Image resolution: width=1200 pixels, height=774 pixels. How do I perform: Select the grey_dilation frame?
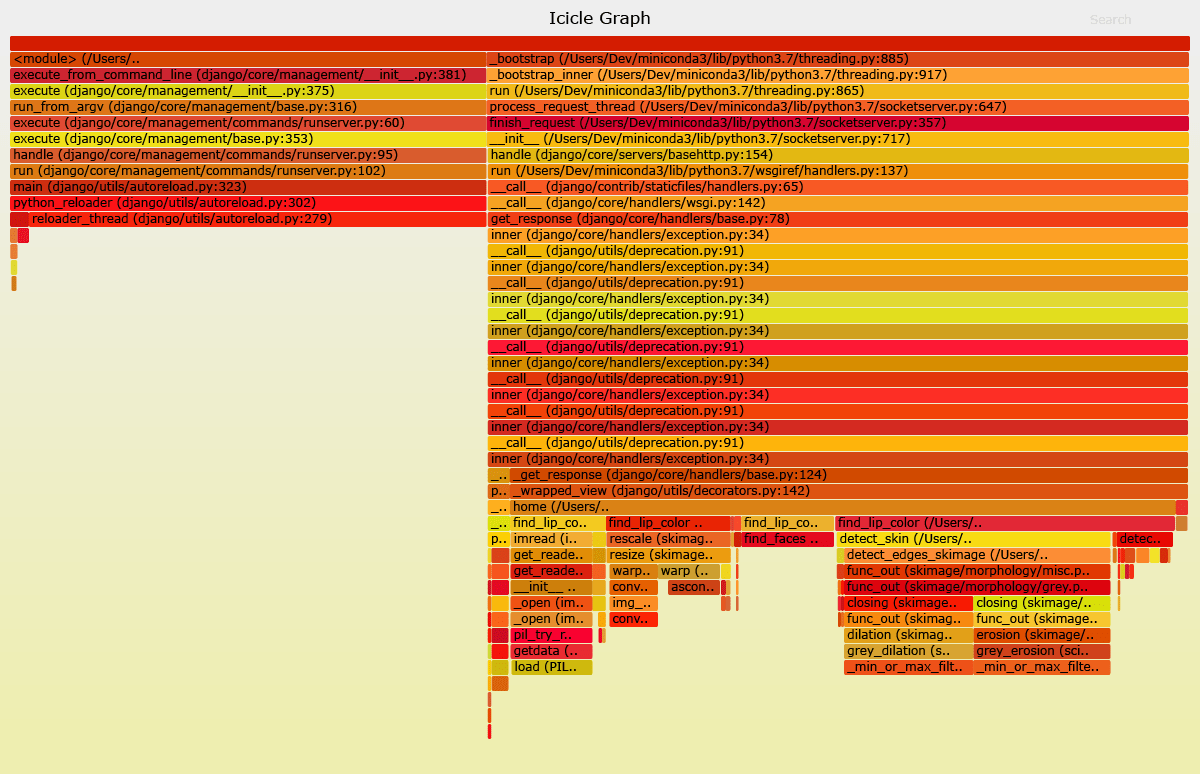[908, 651]
